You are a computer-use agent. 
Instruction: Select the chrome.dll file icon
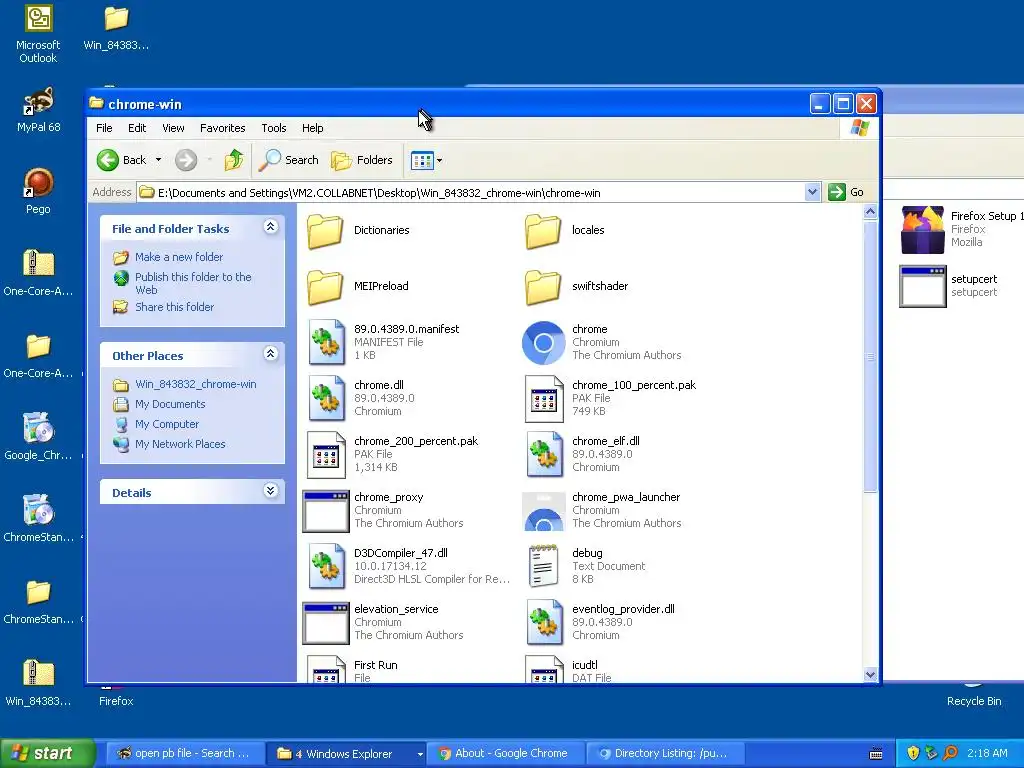click(x=326, y=398)
